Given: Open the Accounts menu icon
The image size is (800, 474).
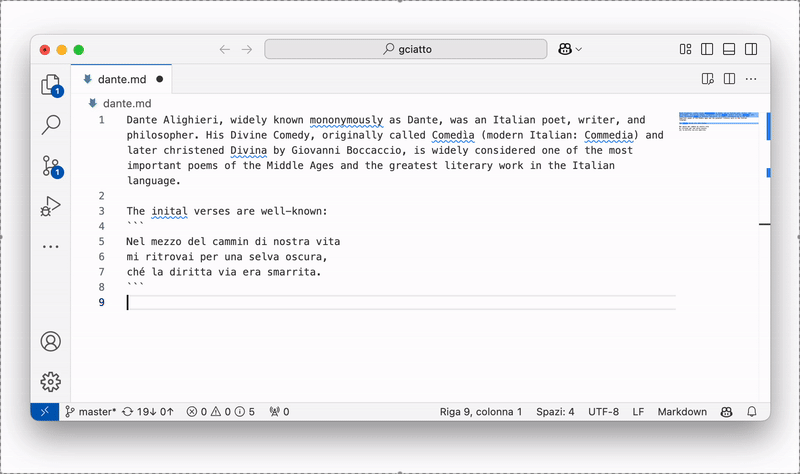Looking at the screenshot, I should (x=51, y=341).
